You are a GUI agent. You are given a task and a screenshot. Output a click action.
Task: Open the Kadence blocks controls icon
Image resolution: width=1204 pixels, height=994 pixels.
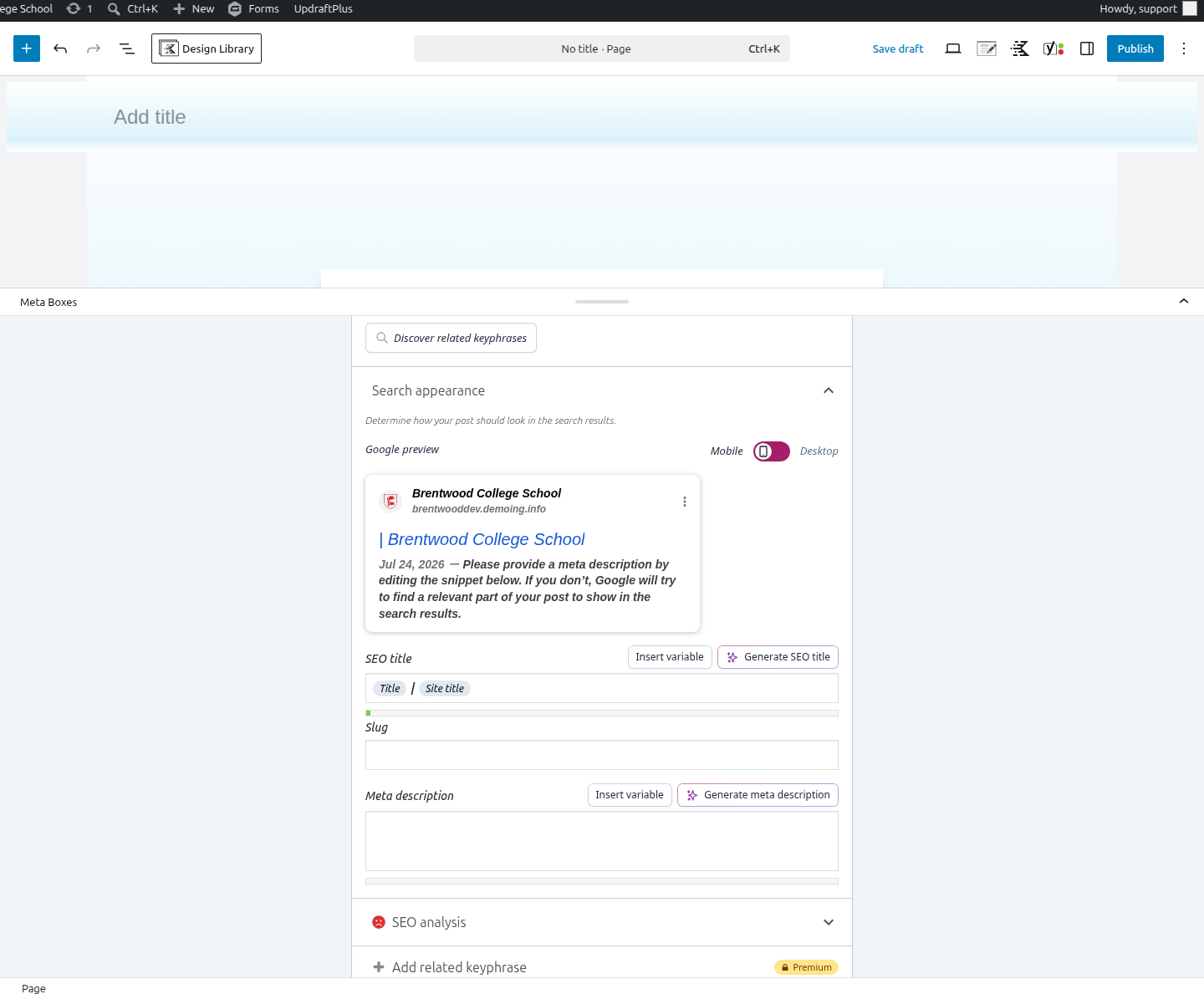(1020, 48)
